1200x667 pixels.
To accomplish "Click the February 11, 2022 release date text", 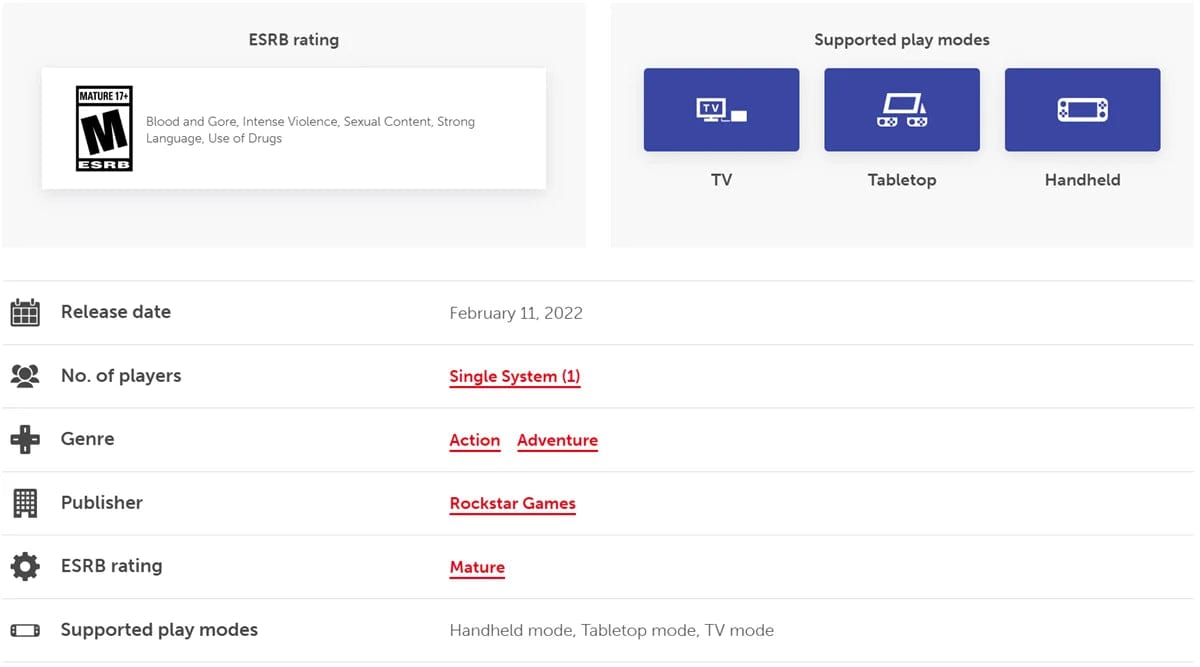I will click(x=515, y=313).
